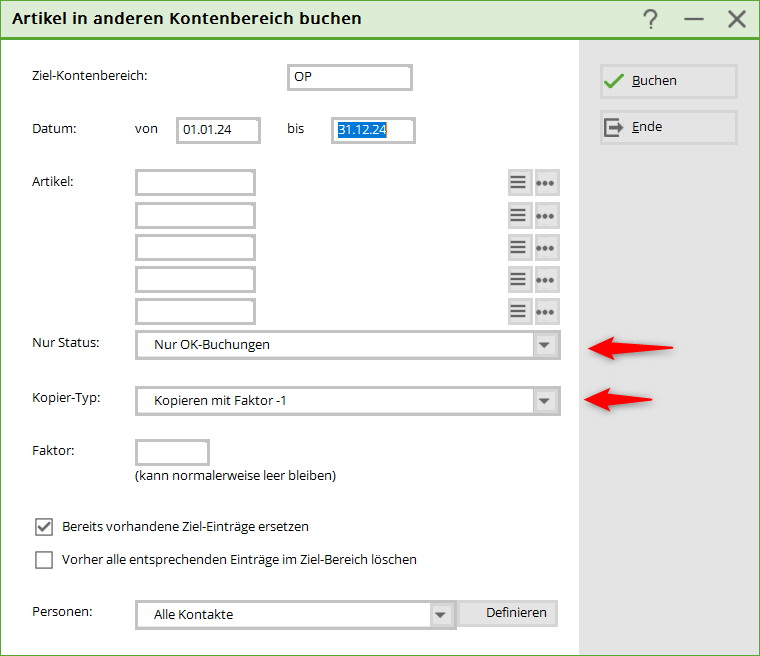Click the list icon beside the first Artikel field
Viewport: 760px width, 656px height.
(518, 183)
